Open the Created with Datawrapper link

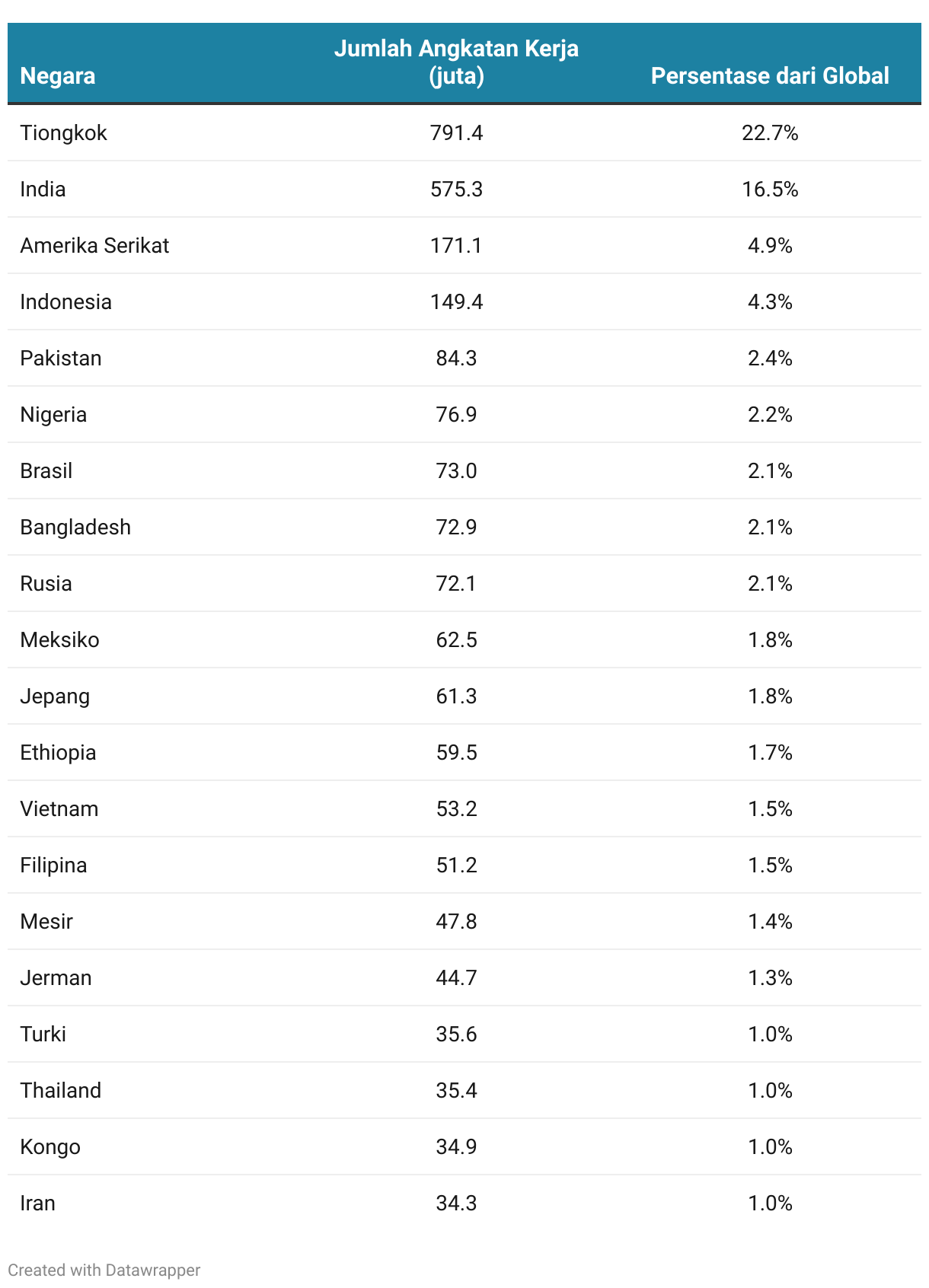click(x=104, y=1270)
